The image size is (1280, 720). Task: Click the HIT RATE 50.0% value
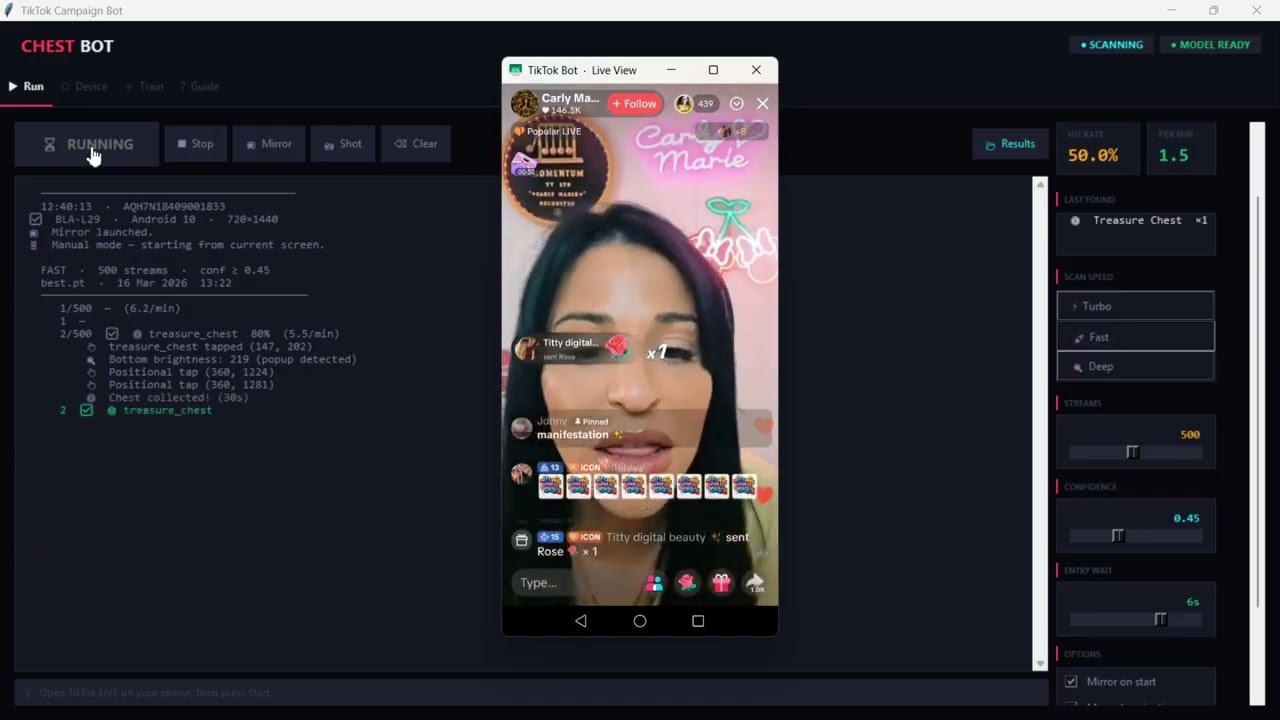1093,155
